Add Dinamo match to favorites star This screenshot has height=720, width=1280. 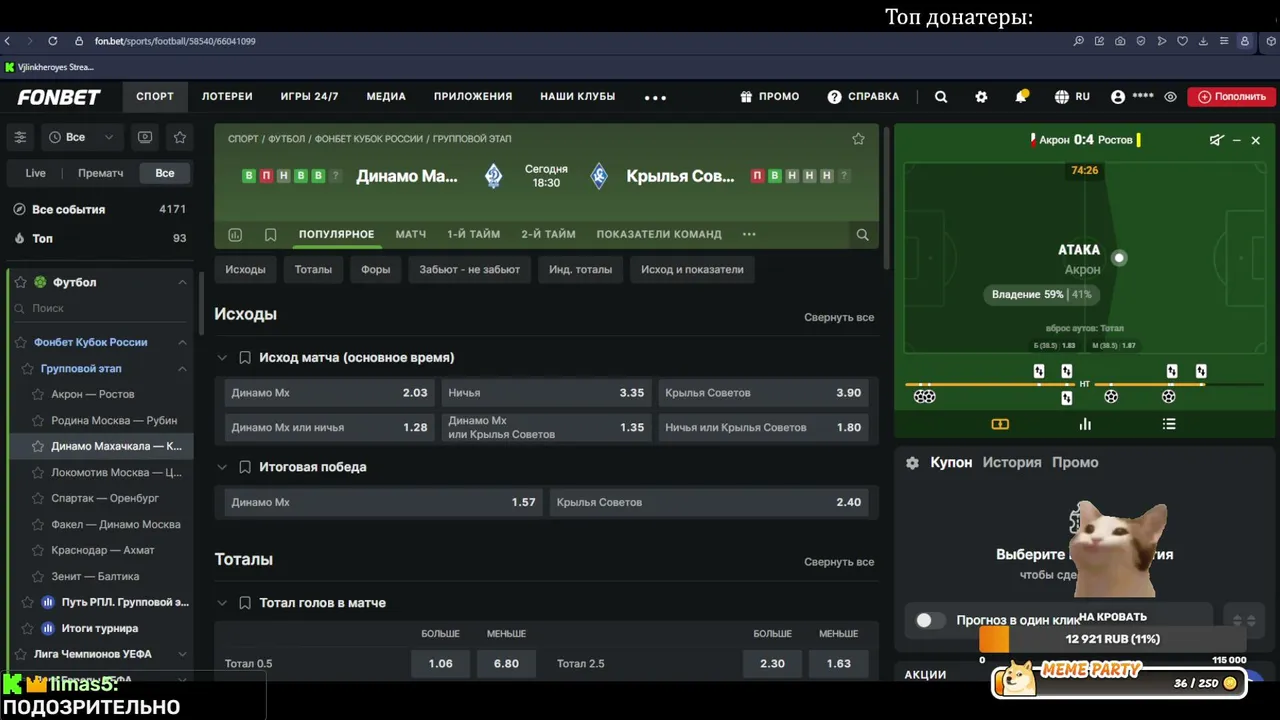coord(858,139)
